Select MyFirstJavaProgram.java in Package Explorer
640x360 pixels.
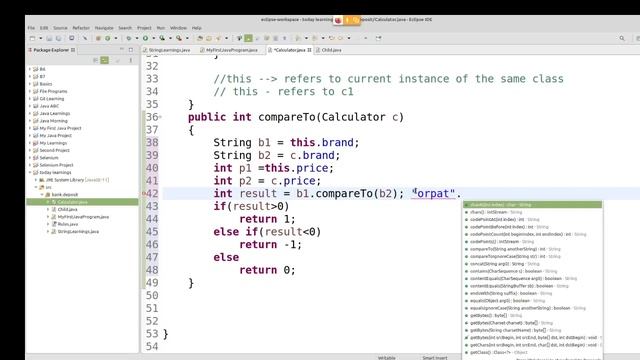click(x=83, y=217)
